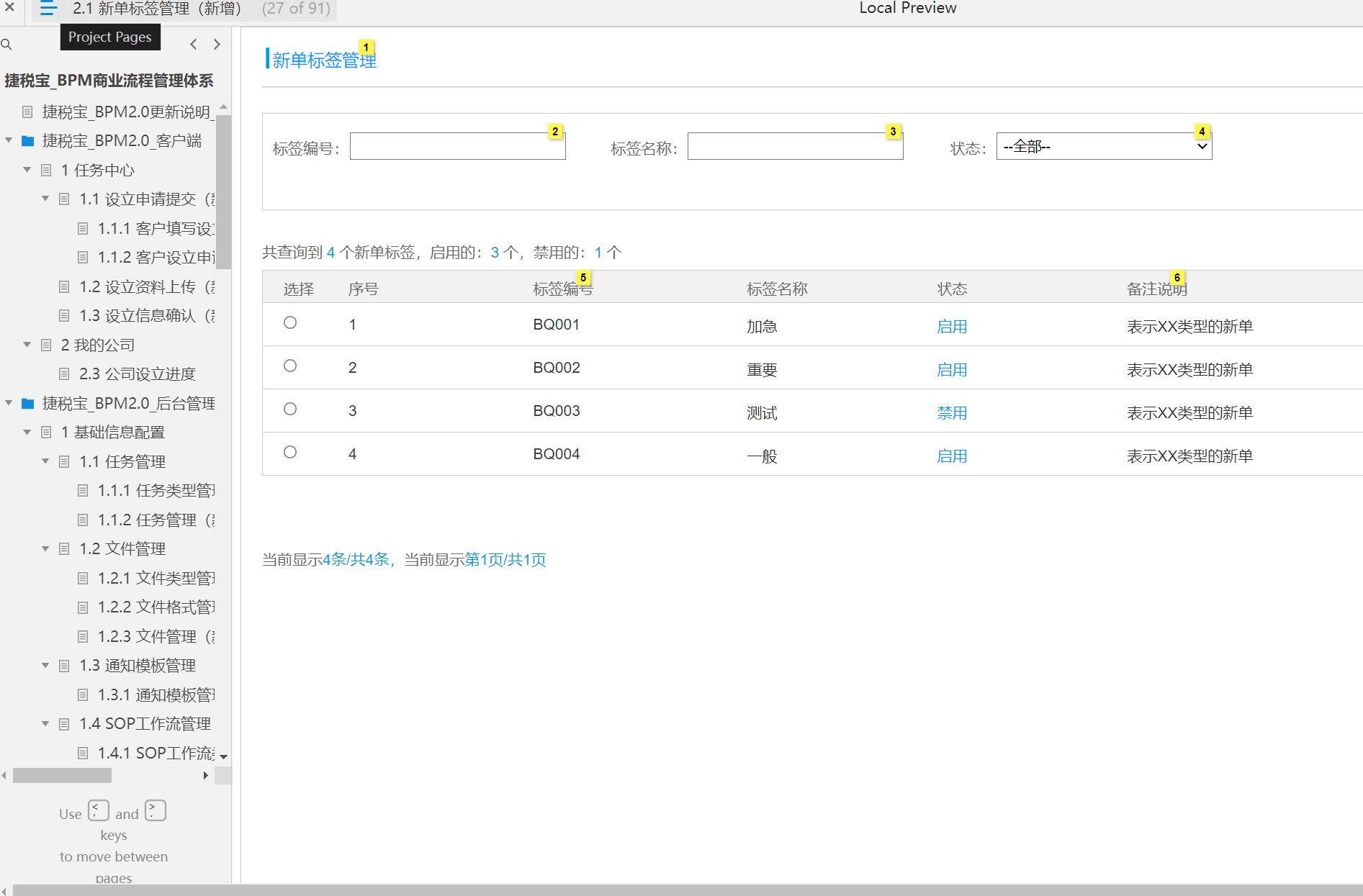
Task: Click sidebar scrollbar down arrow
Action: (223, 756)
